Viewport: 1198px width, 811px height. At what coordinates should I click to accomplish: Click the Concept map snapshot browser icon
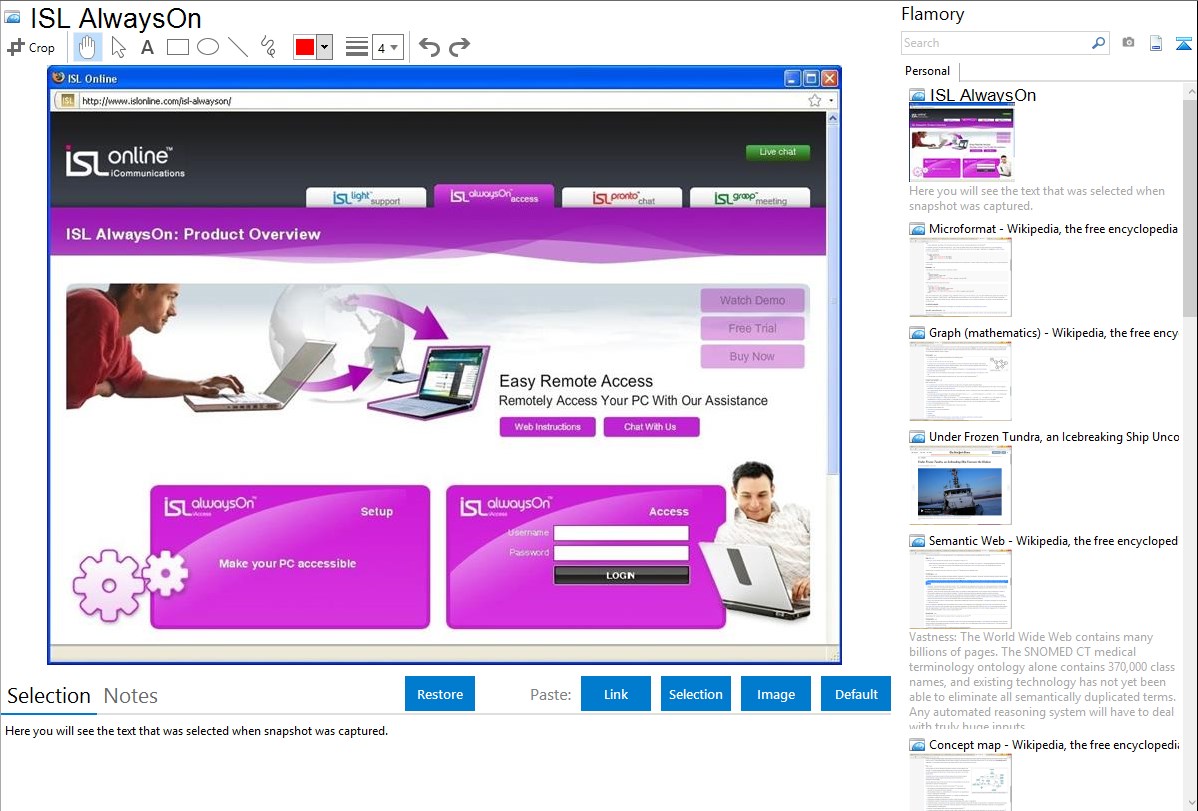point(917,745)
